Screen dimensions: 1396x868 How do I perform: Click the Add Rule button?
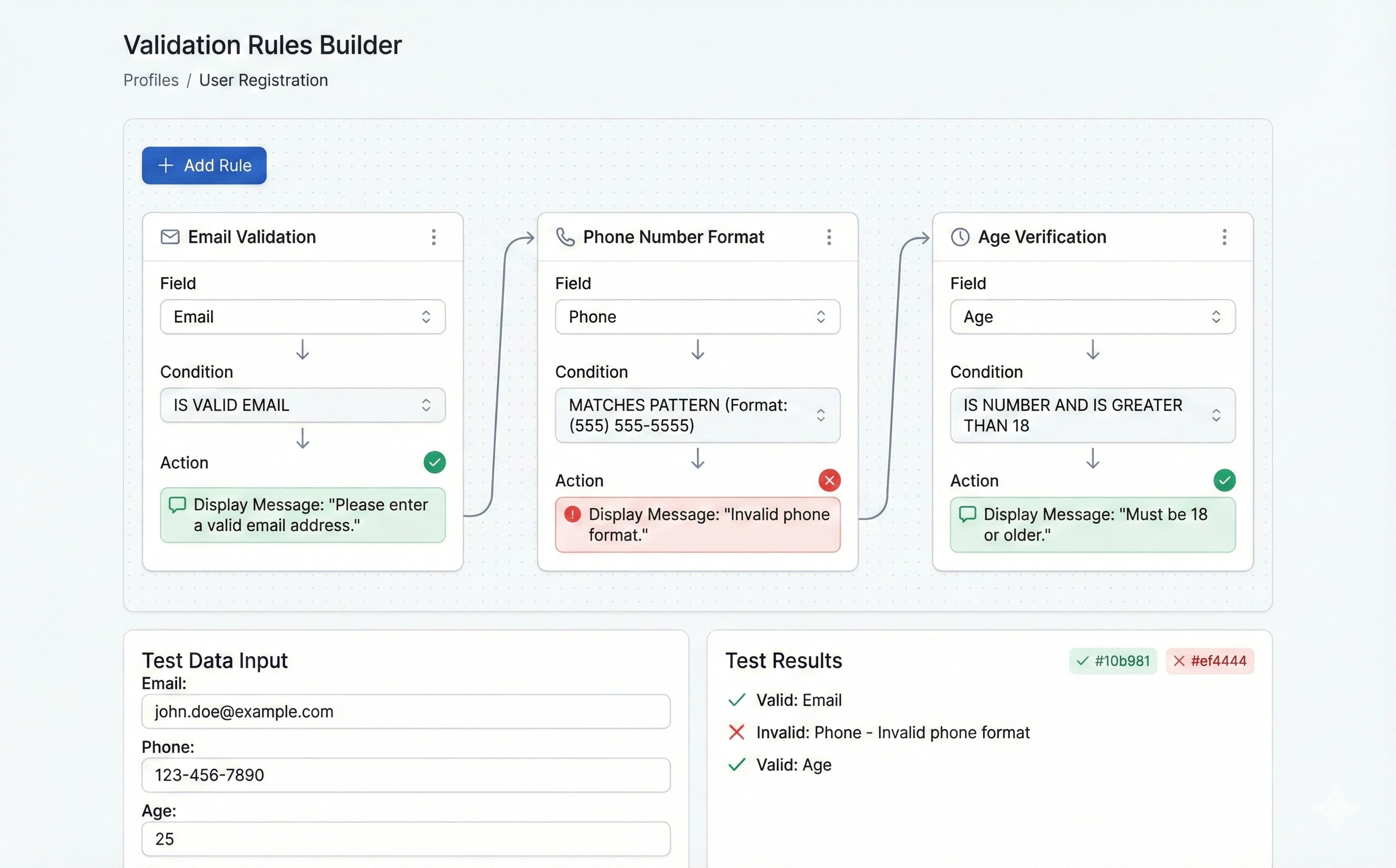[x=204, y=165]
